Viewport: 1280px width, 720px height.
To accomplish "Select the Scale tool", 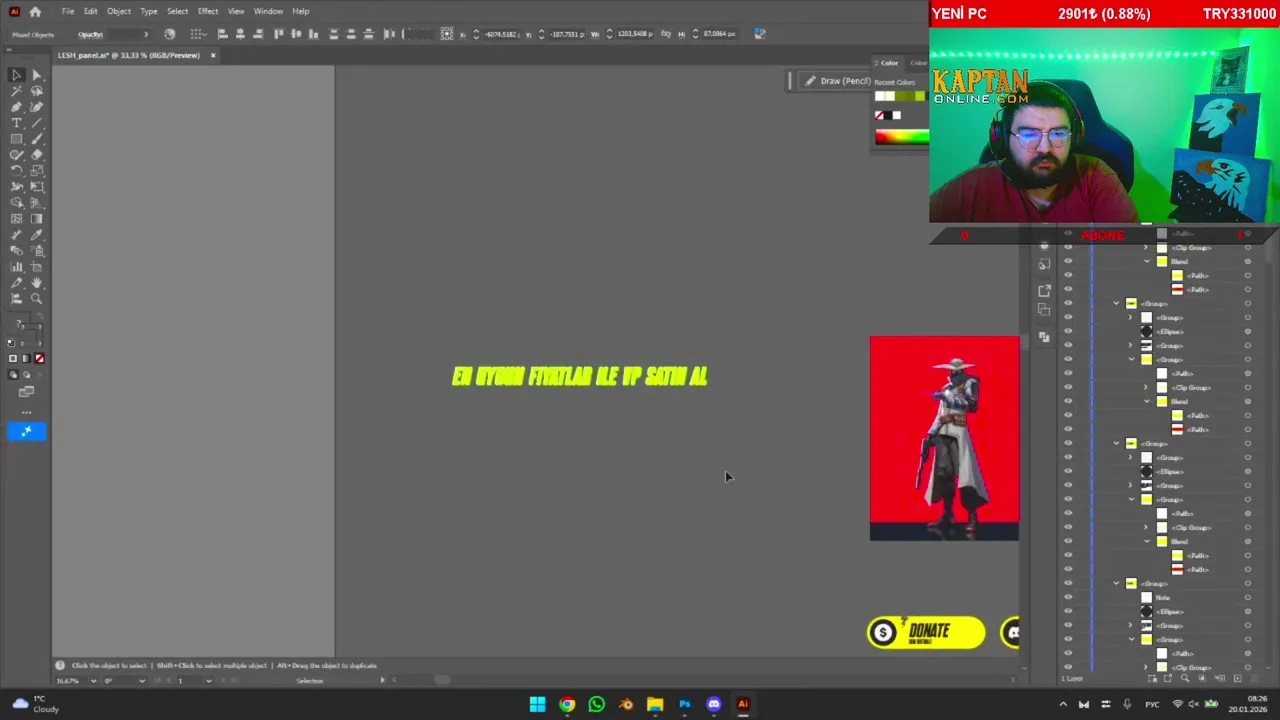I will (37, 171).
